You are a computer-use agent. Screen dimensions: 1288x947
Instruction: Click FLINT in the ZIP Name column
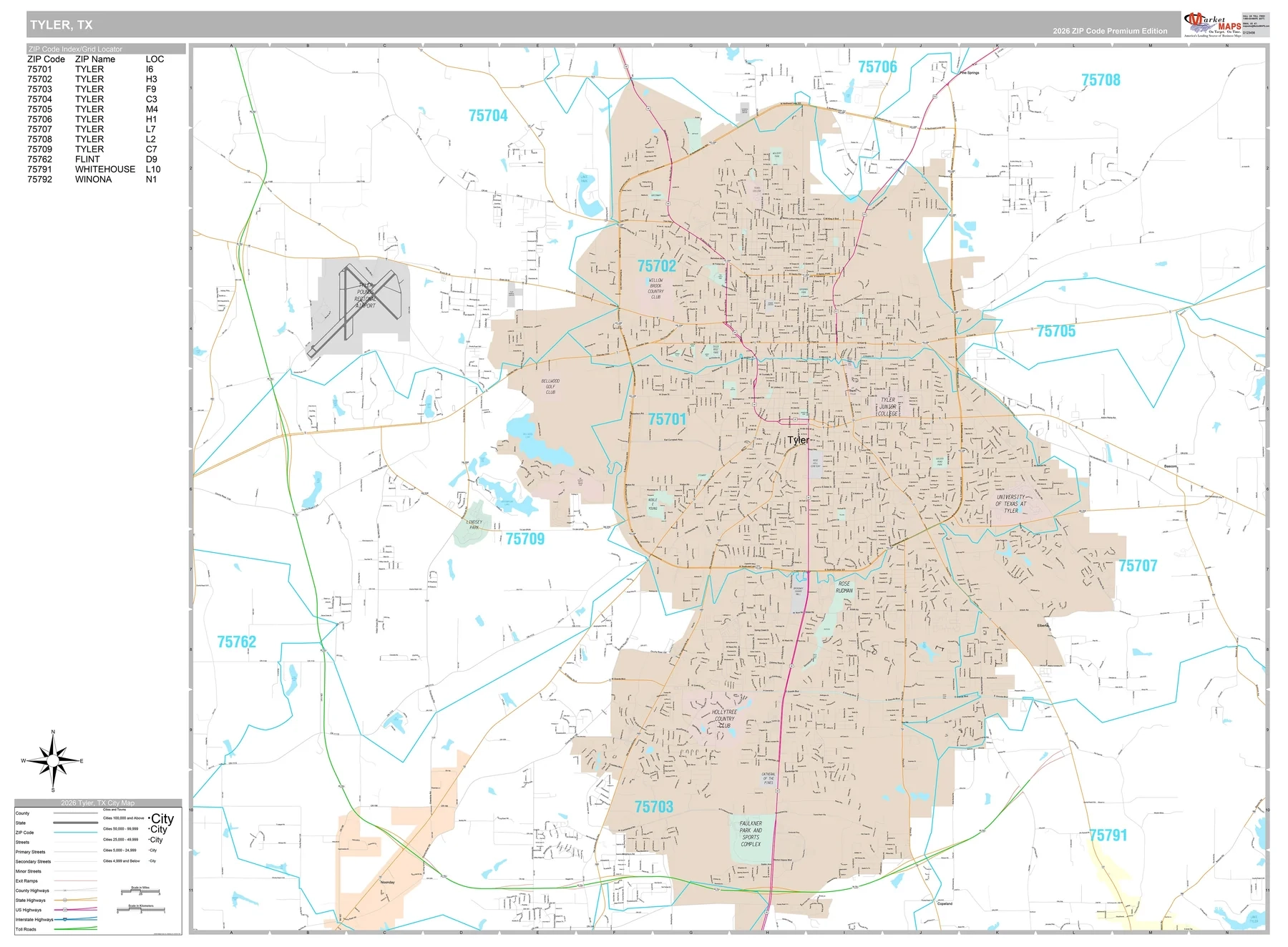(87, 160)
